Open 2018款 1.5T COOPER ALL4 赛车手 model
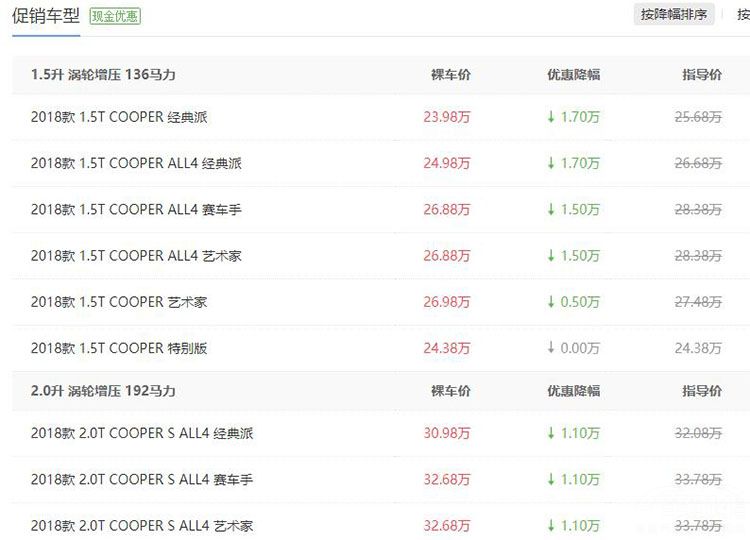The image size is (750, 540). (136, 209)
